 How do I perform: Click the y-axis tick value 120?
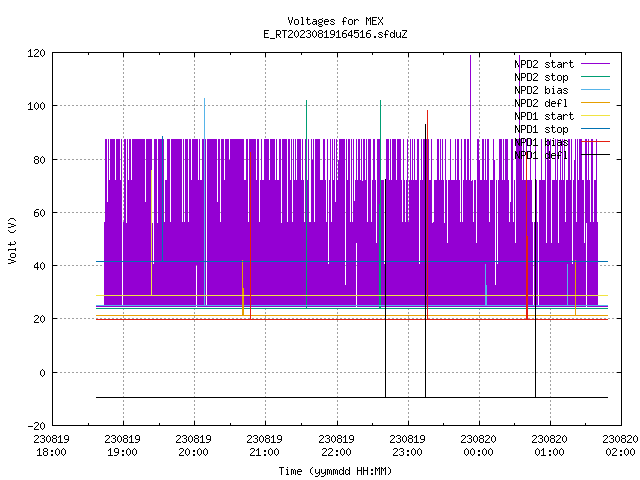point(36,53)
